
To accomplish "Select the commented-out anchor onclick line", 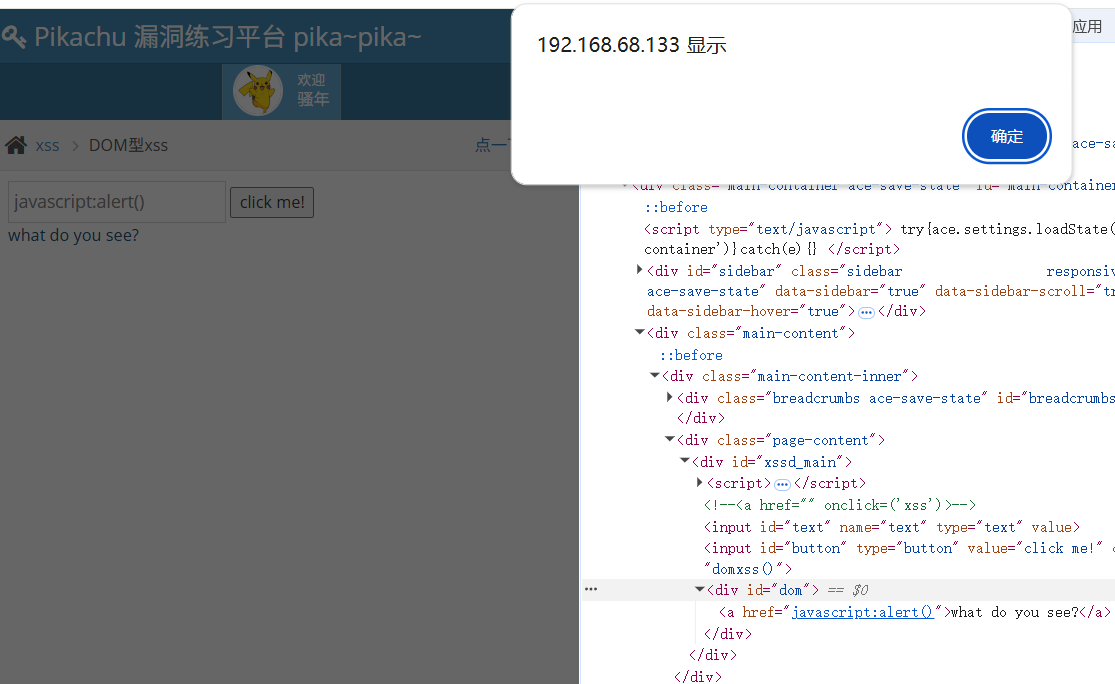I will click(839, 505).
